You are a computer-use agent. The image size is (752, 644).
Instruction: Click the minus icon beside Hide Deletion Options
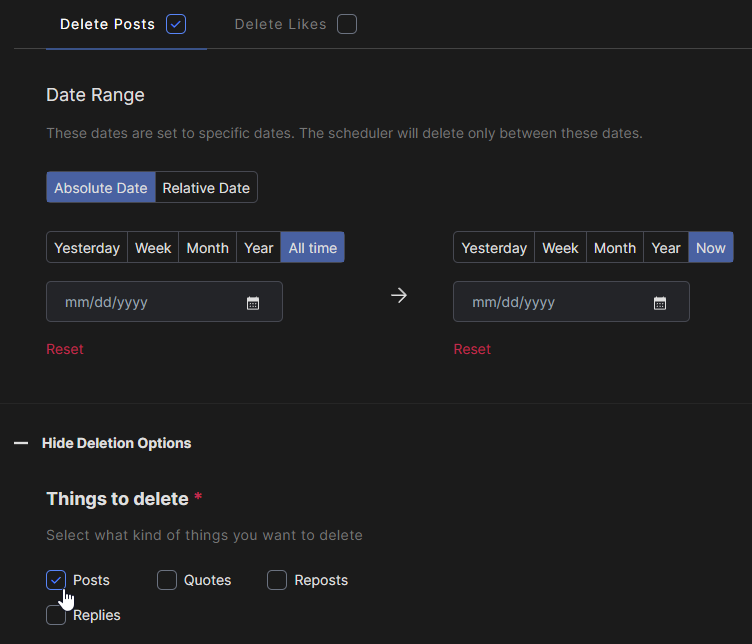point(21,443)
